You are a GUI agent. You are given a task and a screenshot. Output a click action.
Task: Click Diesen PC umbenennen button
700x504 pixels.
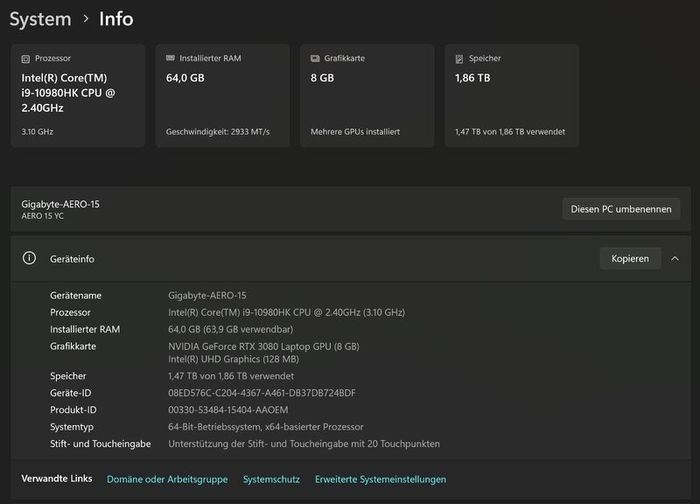tap(621, 209)
